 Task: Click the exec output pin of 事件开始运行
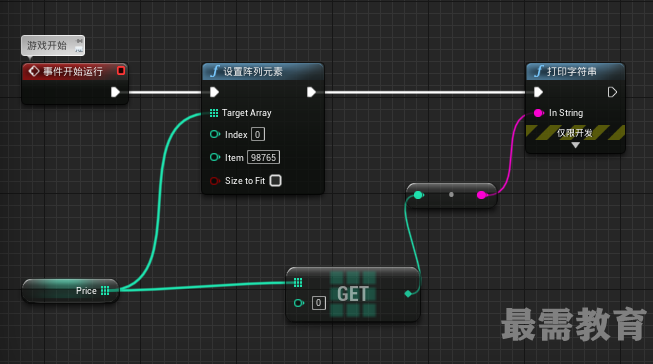[x=115, y=92]
